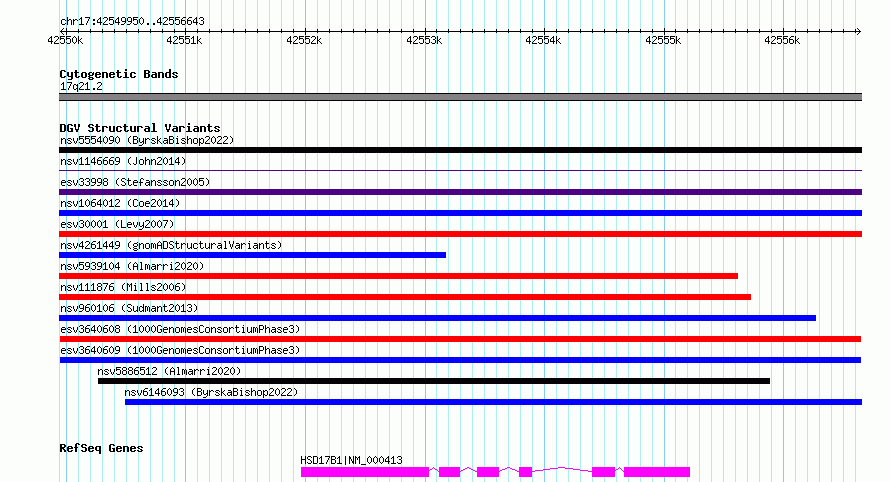This screenshot has width=890, height=482.
Task: Click the esv33998 (Stefansson2005) purple bar
Action: pyautogui.click(x=460, y=192)
